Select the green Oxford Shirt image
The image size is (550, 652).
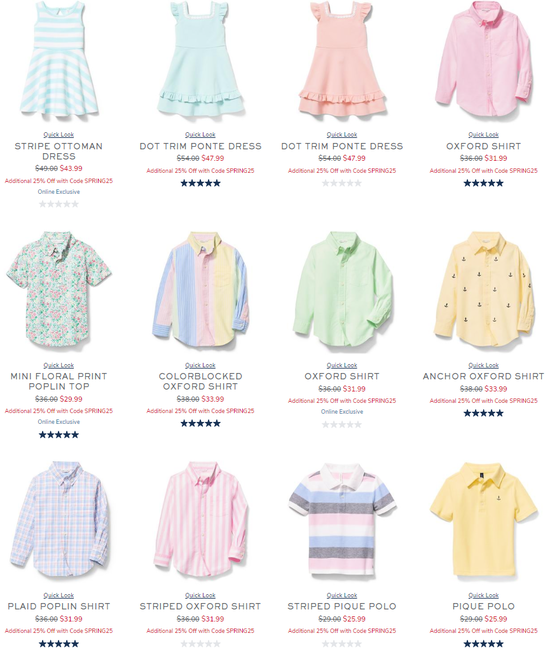click(x=342, y=290)
